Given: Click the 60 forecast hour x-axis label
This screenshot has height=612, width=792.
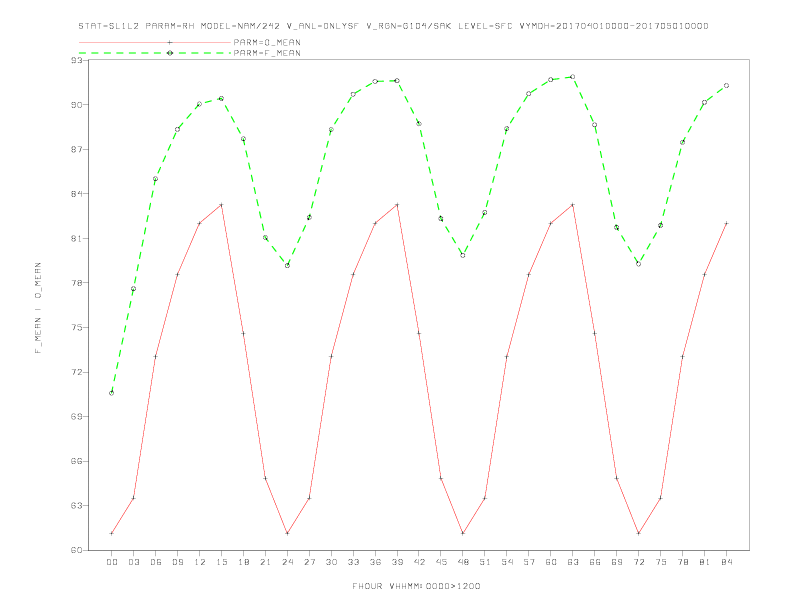Looking at the screenshot, I should [x=551, y=562].
